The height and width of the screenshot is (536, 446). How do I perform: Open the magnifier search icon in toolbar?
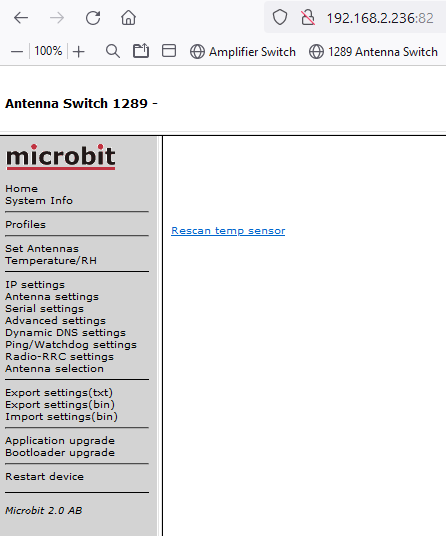pyautogui.click(x=112, y=51)
